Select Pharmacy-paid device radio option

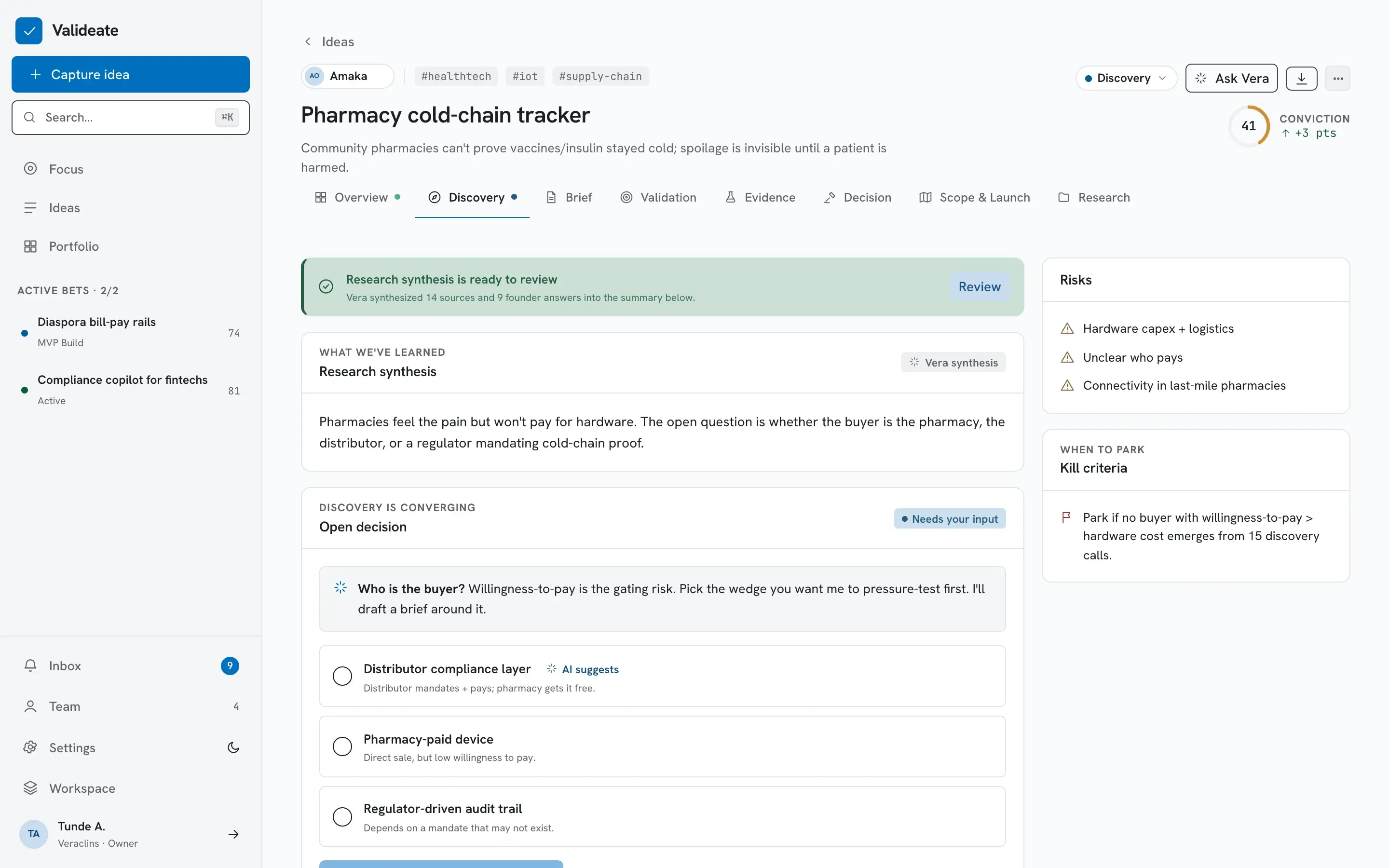pyautogui.click(x=342, y=746)
